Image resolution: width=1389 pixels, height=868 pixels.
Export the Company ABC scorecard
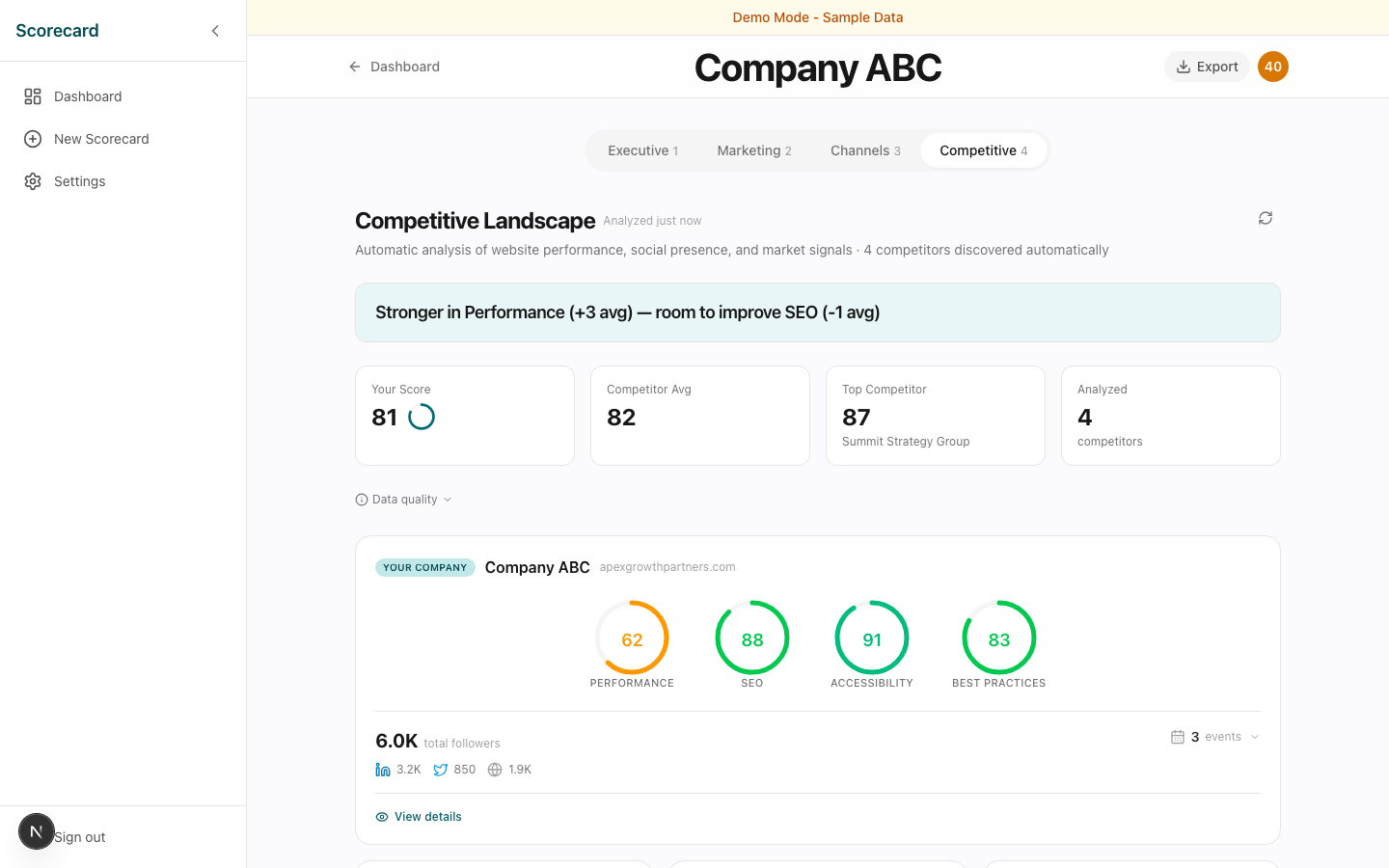pos(1207,67)
